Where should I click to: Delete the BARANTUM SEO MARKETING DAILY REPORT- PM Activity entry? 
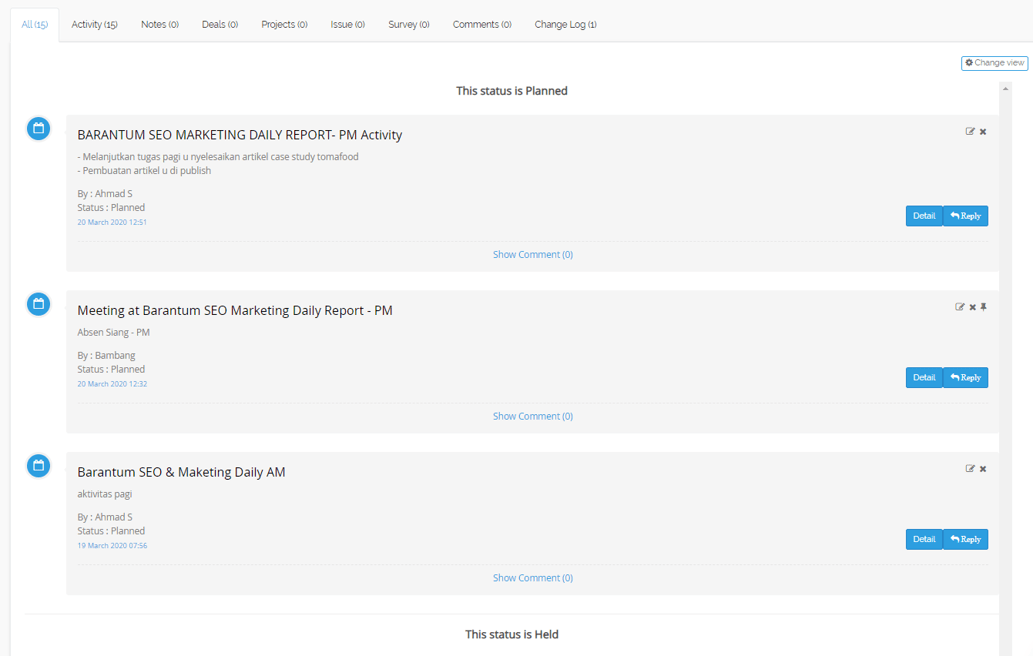983,132
